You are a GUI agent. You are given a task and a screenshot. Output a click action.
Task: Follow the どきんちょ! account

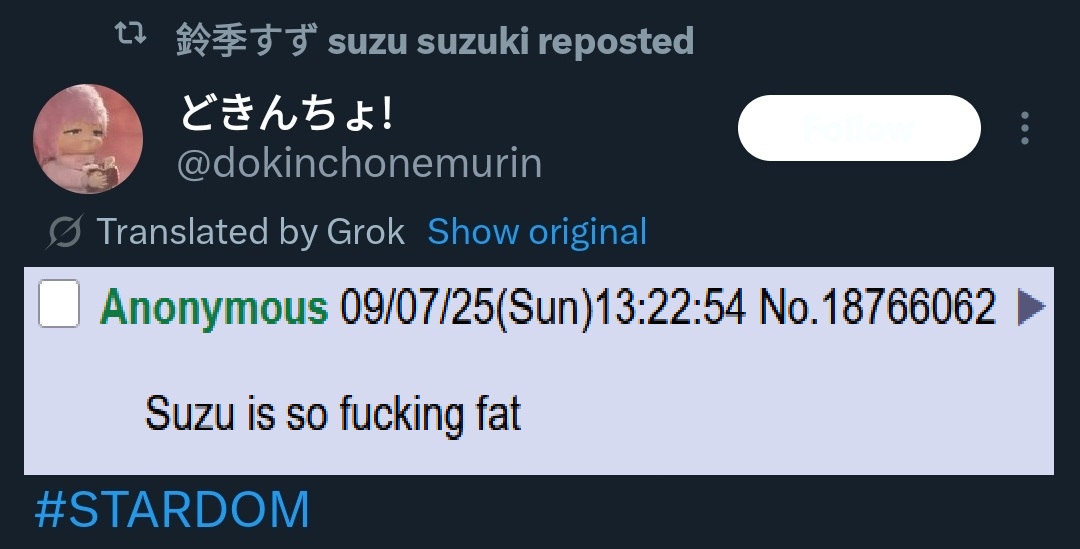pos(859,128)
